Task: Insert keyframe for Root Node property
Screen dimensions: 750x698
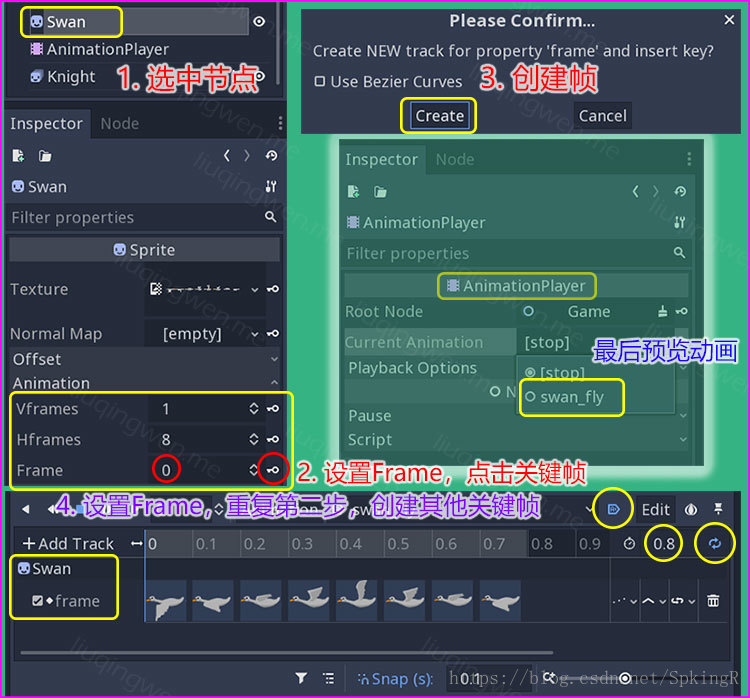Action: pyautogui.click(x=682, y=311)
